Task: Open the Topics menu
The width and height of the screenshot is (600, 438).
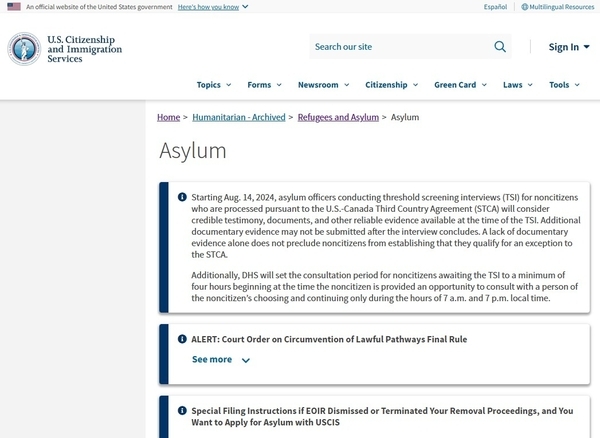Action: [214, 85]
